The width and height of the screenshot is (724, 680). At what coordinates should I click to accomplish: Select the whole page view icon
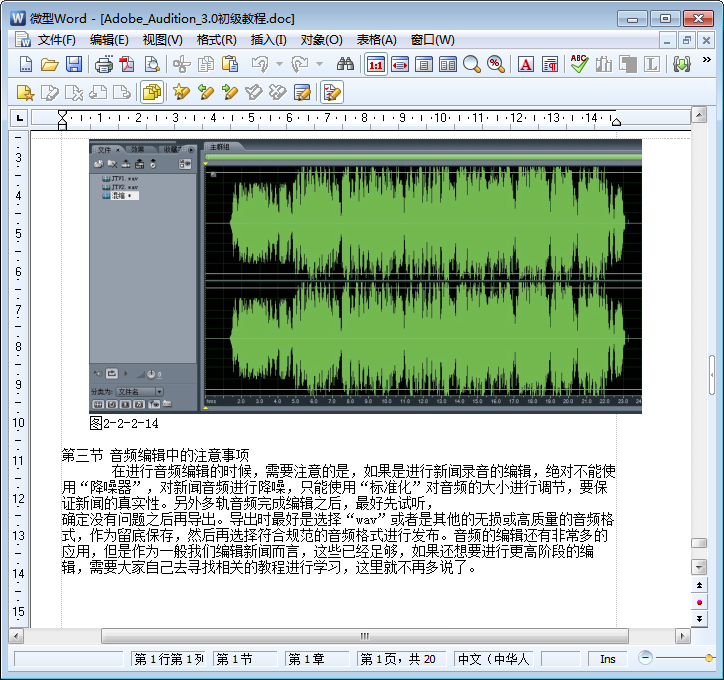pos(423,64)
